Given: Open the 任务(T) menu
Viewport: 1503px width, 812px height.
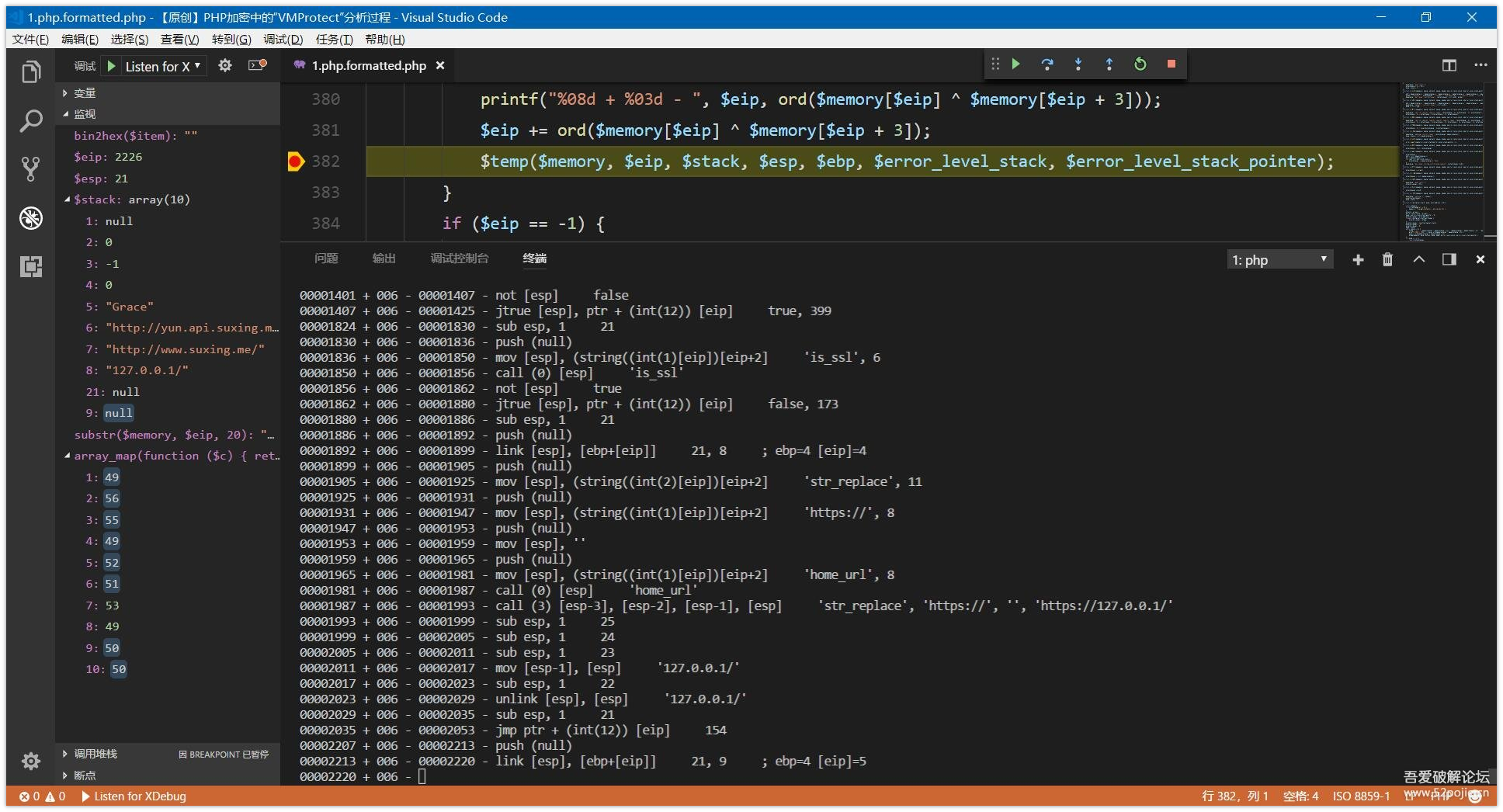Looking at the screenshot, I should coord(334,39).
